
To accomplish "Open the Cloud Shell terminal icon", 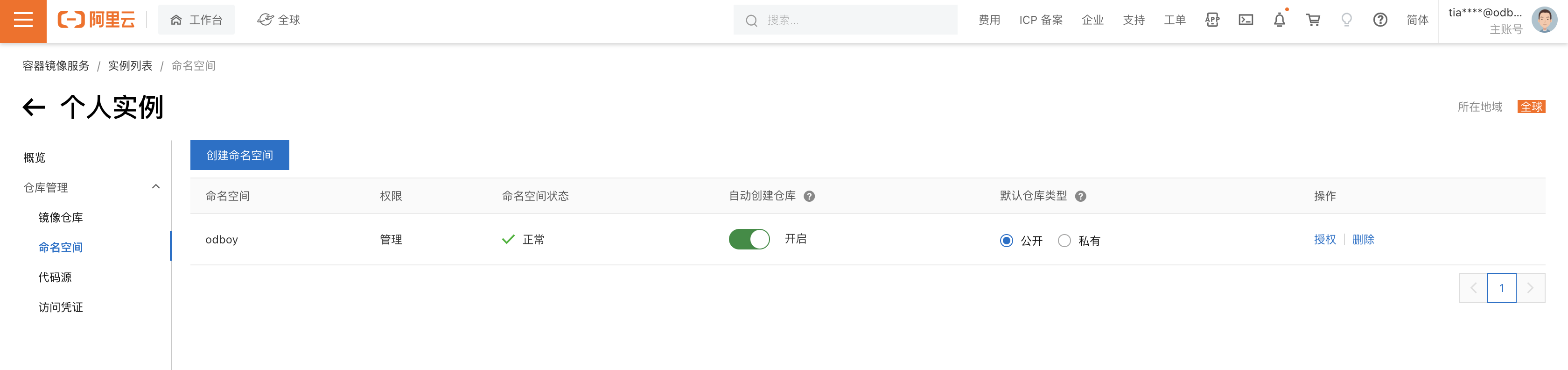I will point(1246,20).
